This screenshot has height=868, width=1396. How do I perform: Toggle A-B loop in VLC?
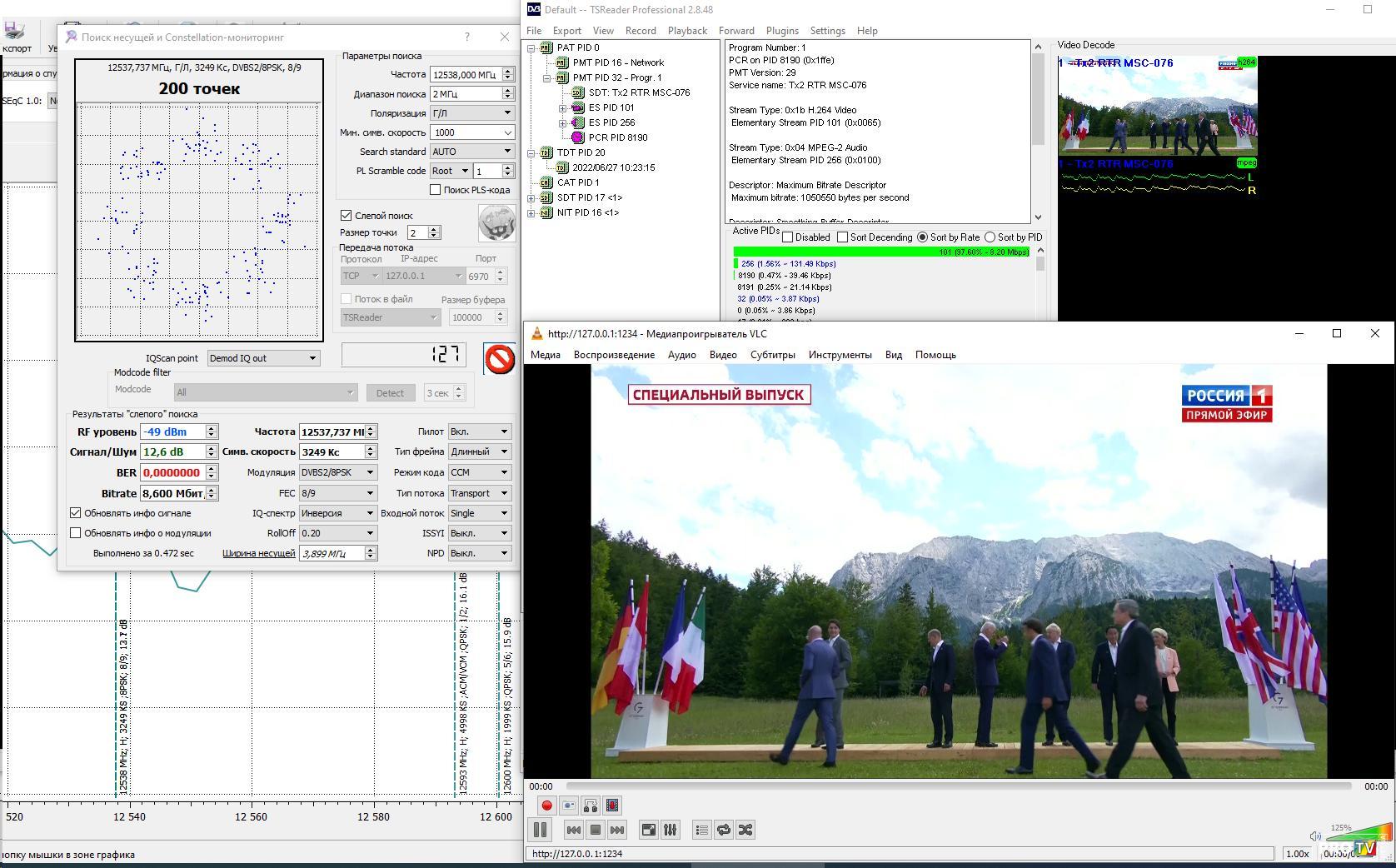591,806
